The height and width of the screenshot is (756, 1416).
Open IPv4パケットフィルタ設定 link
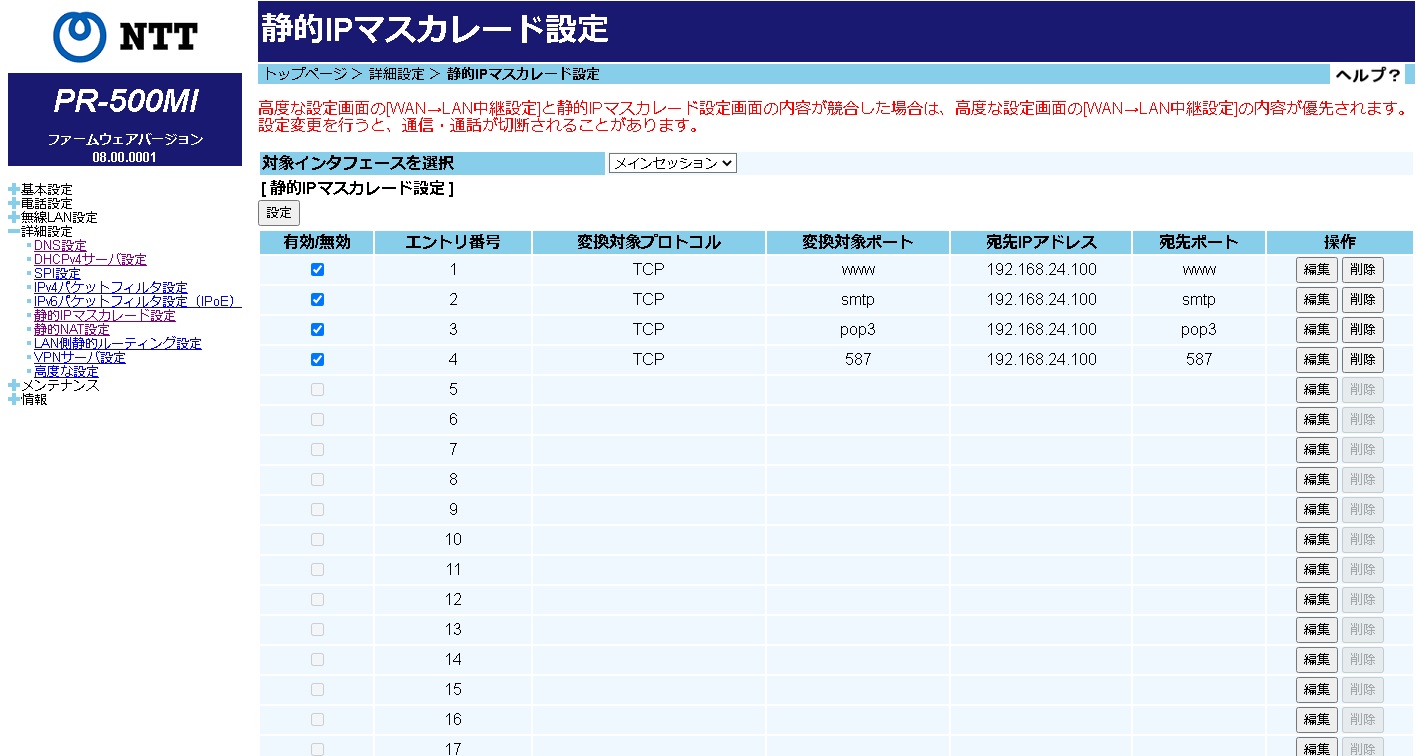(110, 287)
